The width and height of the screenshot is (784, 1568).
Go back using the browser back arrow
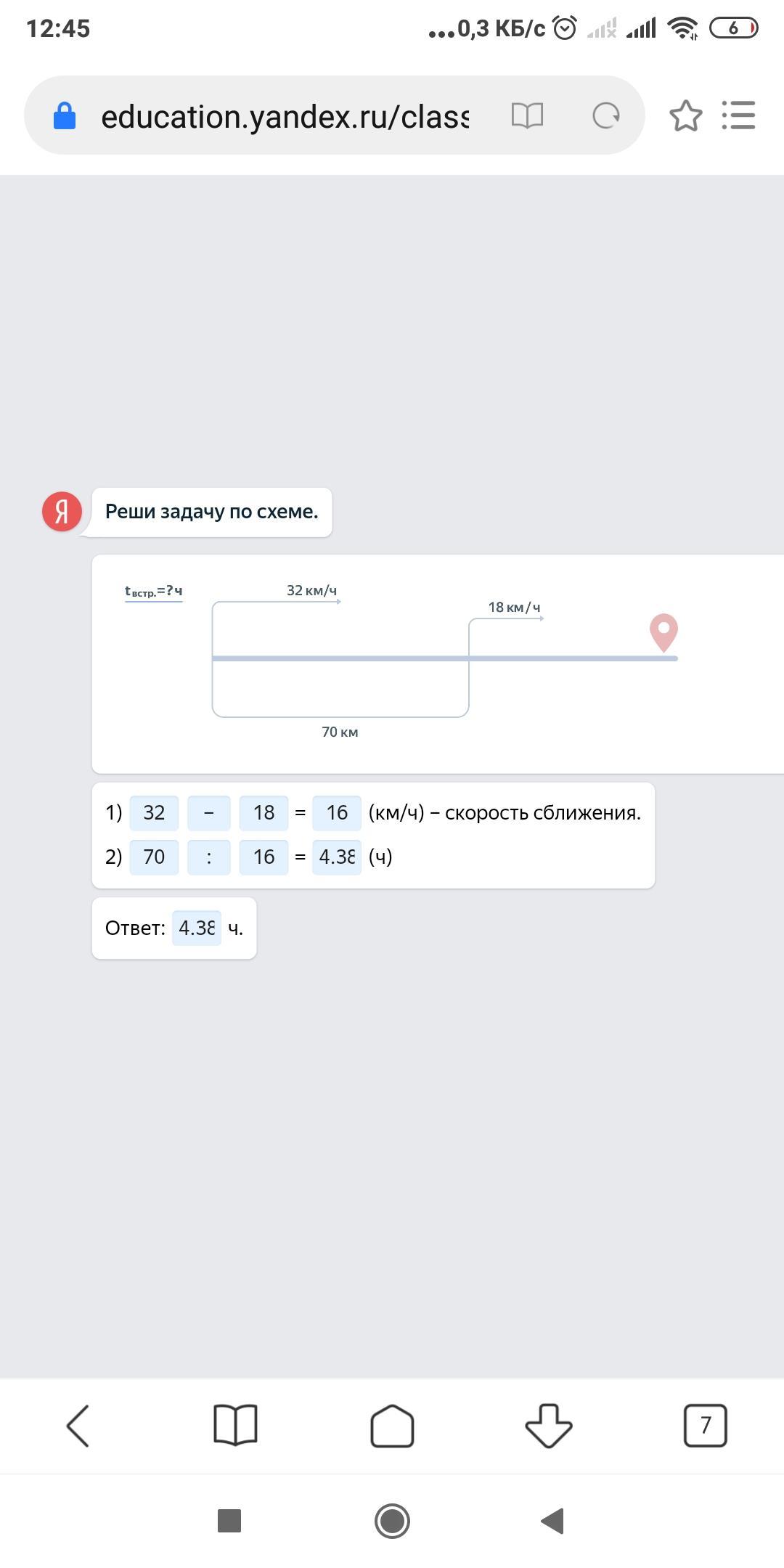(78, 1425)
